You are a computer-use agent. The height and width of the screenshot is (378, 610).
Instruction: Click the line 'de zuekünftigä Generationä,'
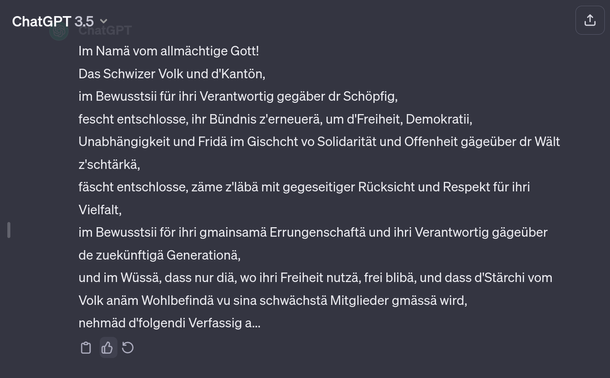point(160,255)
